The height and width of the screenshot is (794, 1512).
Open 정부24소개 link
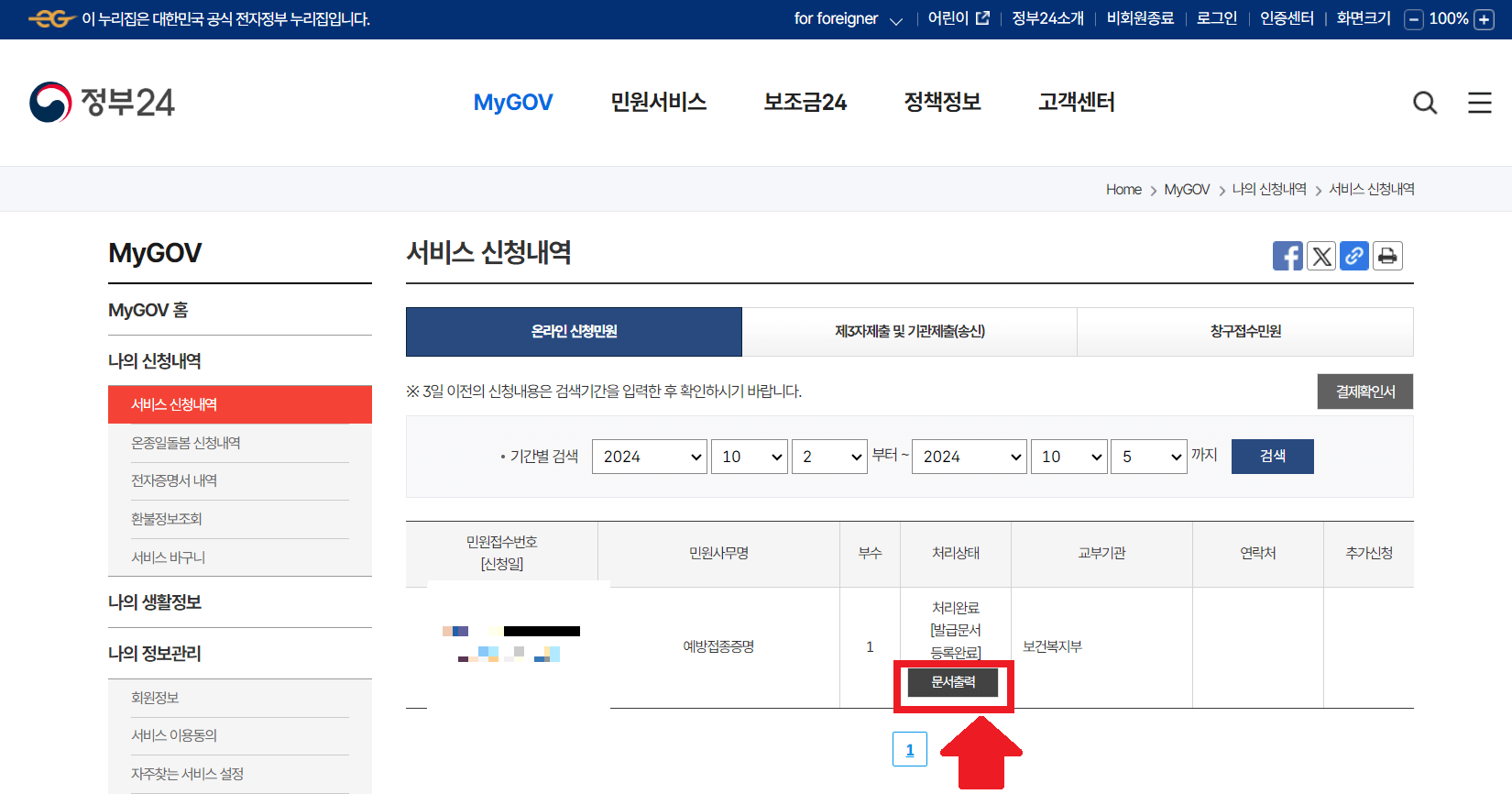[x=1047, y=18]
